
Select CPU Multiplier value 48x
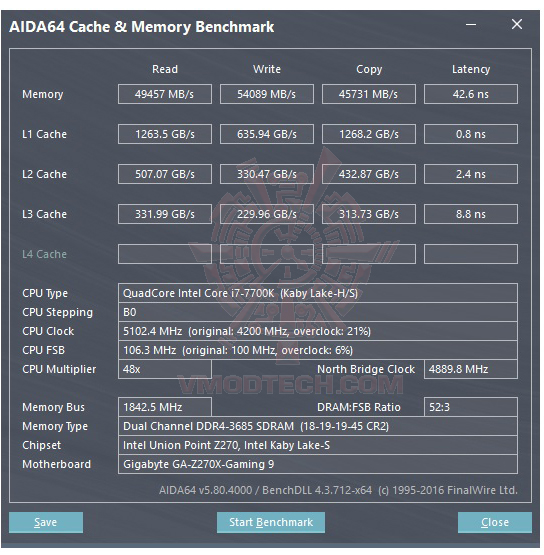(165, 370)
